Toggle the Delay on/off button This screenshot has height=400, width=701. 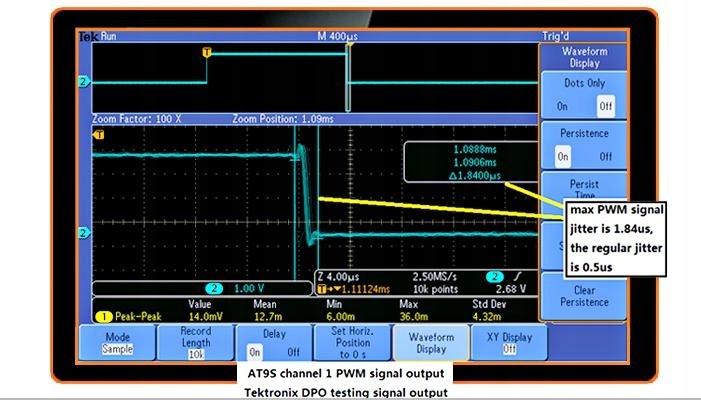[273, 343]
